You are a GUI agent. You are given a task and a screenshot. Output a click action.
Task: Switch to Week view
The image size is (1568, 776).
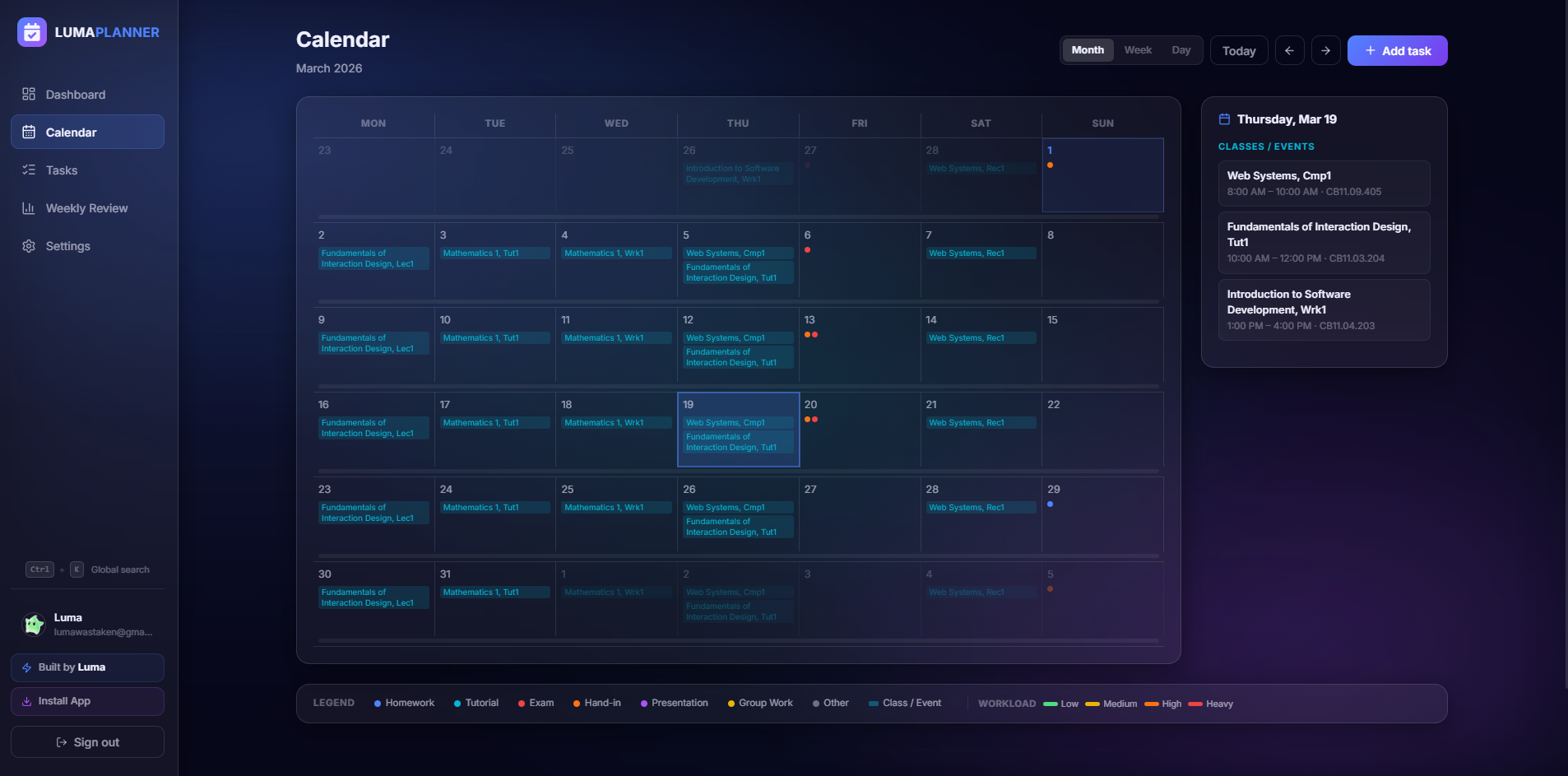coord(1138,49)
